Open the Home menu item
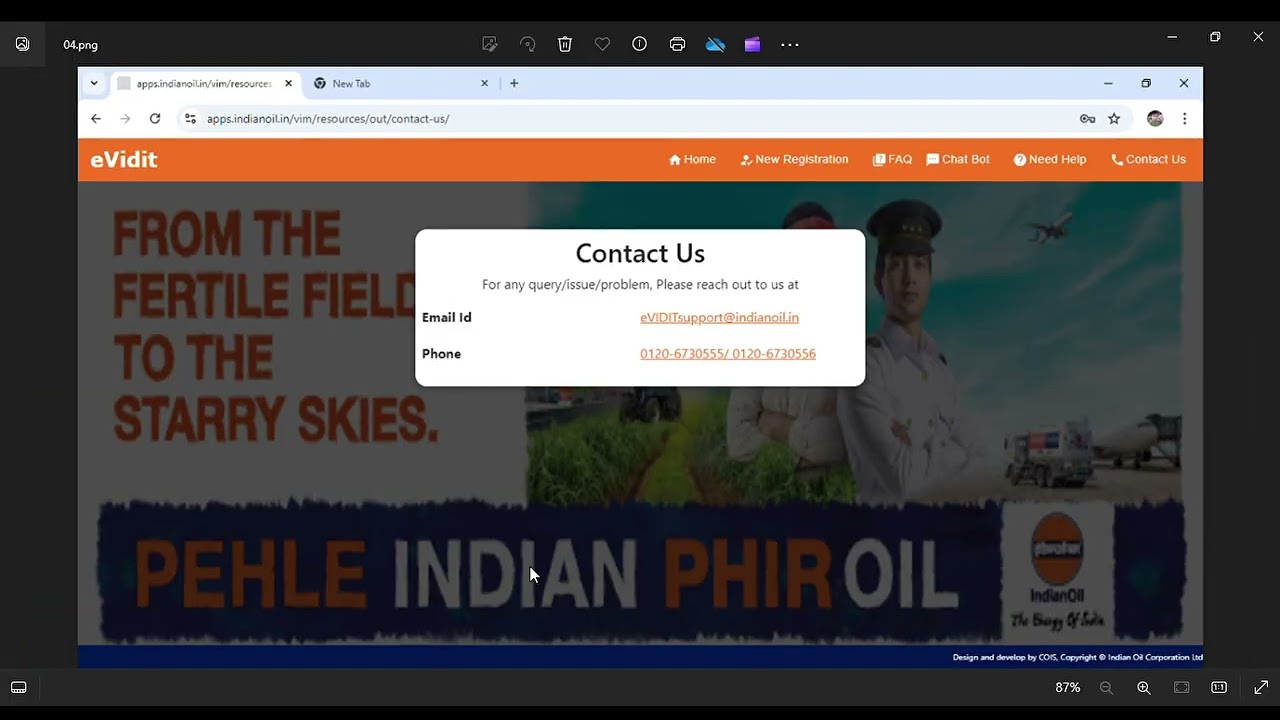Viewport: 1280px width, 720px height. 692,159
